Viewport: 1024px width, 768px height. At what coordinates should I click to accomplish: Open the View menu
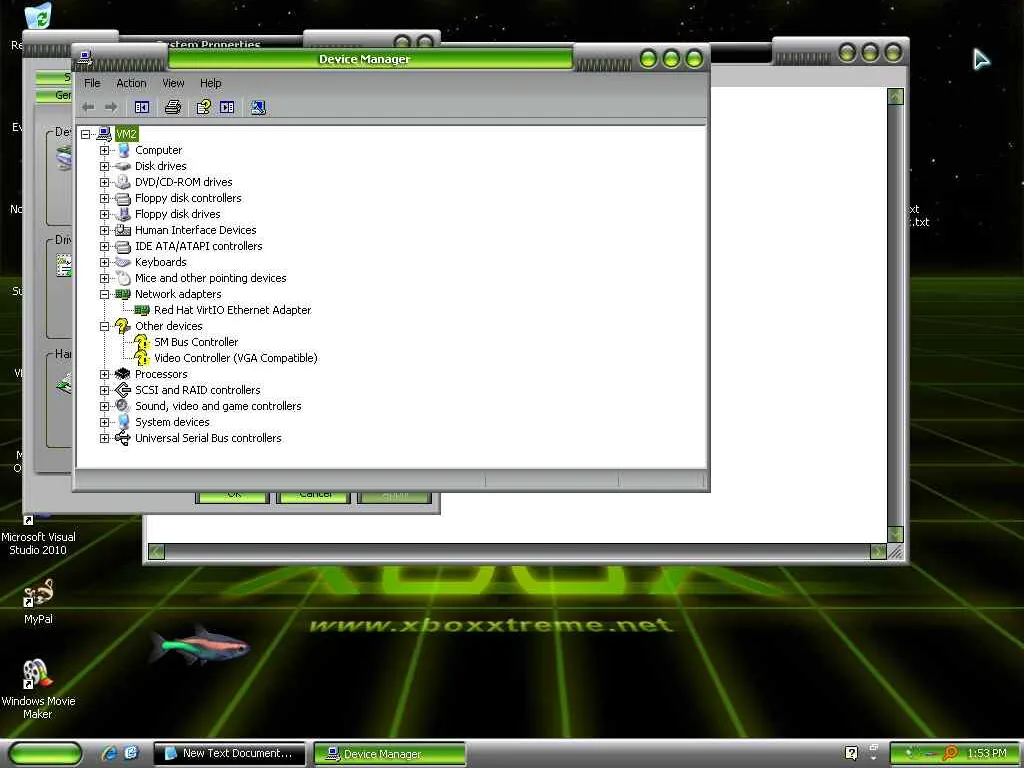click(x=173, y=83)
